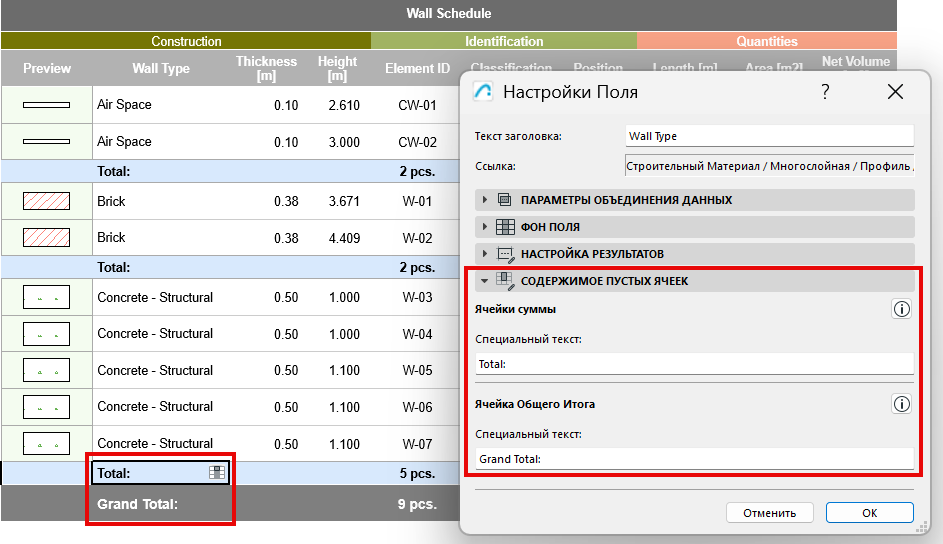Click the 5 pcs. total cell
This screenshot has height=544, width=943.
click(x=417, y=473)
